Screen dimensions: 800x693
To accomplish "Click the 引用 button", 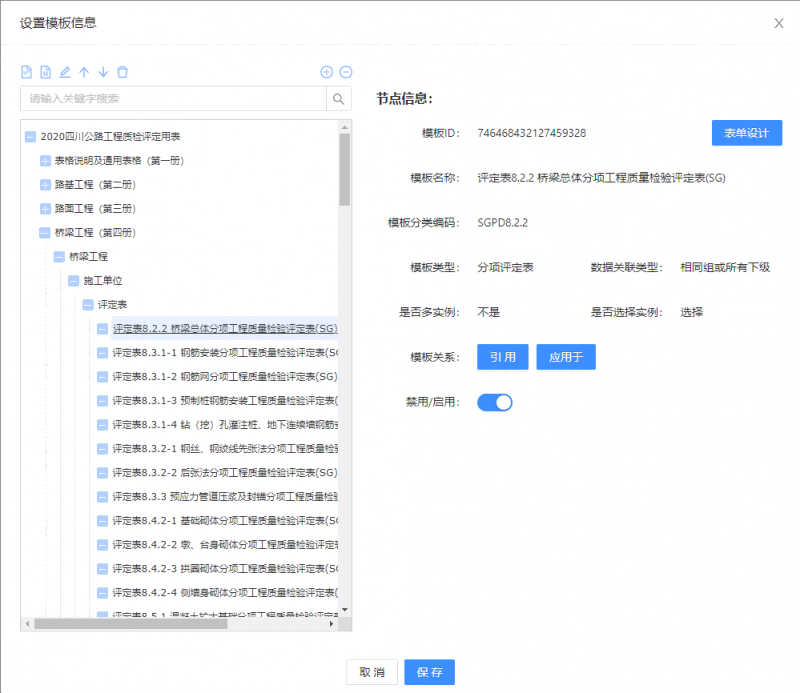I will pyautogui.click(x=503, y=357).
